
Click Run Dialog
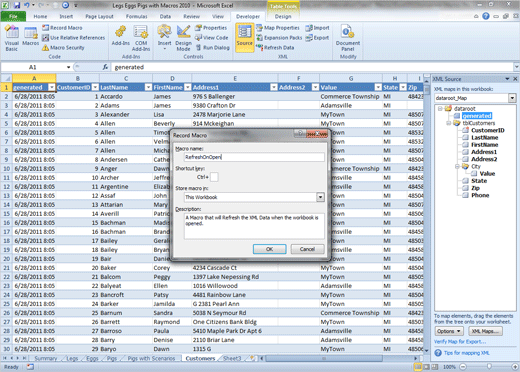[213, 48]
